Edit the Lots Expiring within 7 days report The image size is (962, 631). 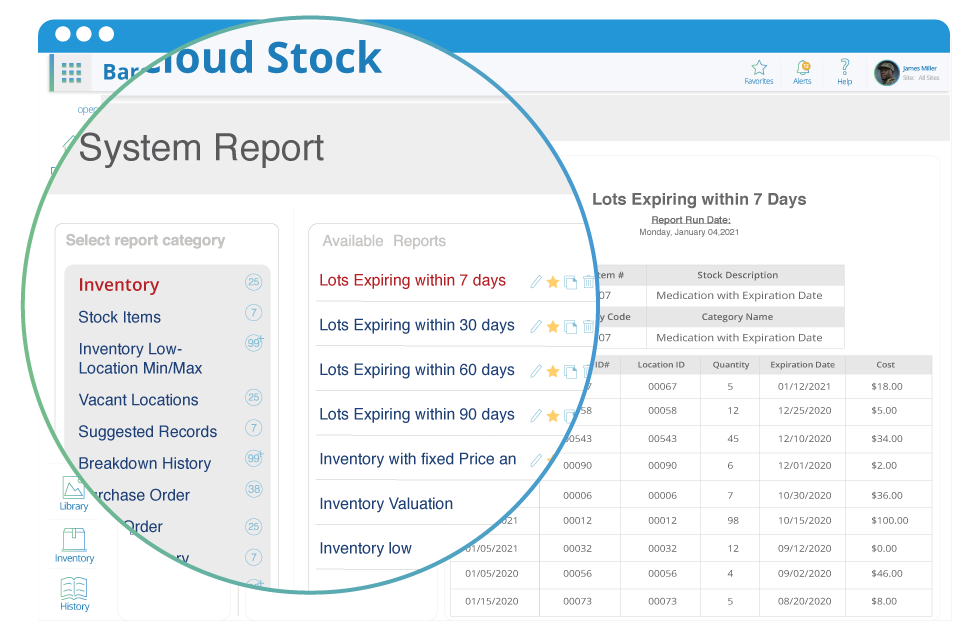[536, 281]
